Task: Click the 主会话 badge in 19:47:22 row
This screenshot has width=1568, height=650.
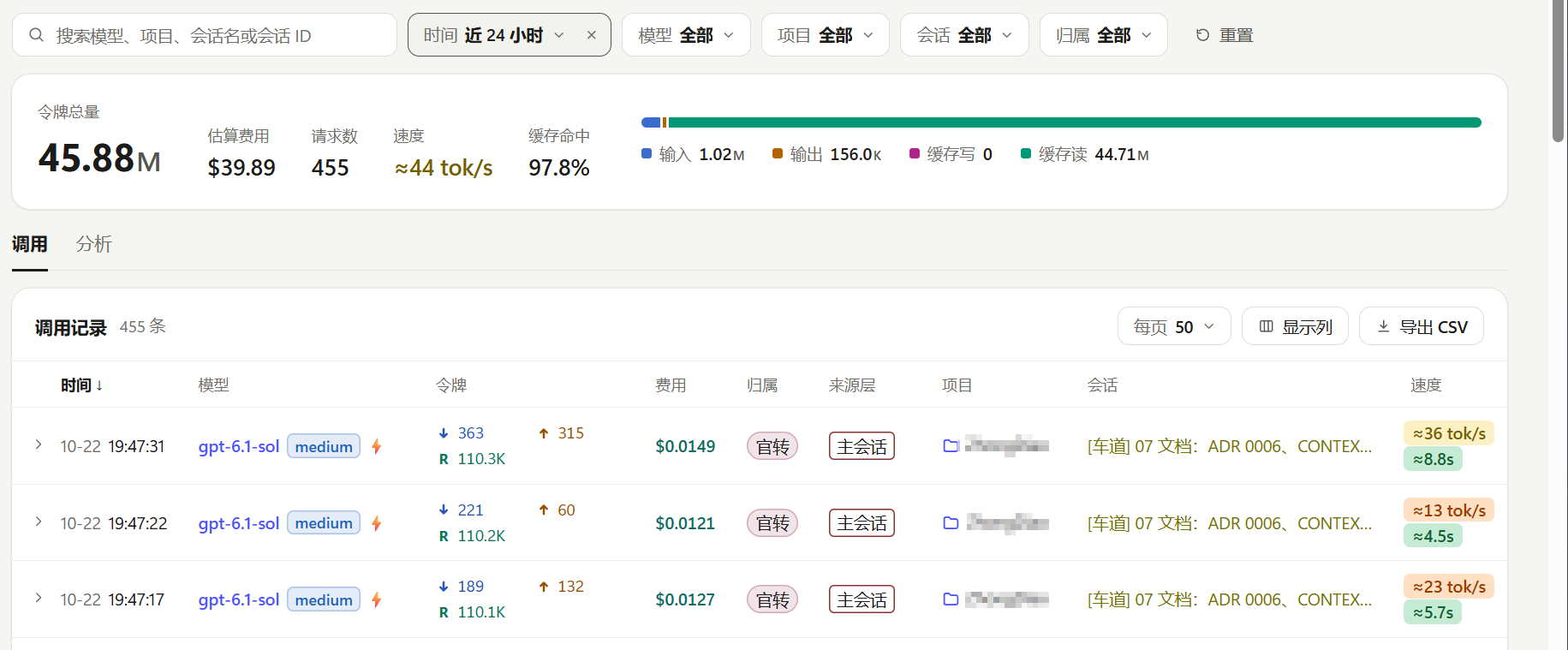Action: click(x=862, y=523)
